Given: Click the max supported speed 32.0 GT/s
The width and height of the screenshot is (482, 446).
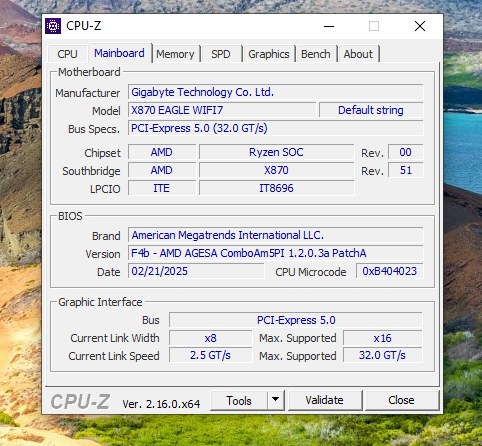Looking at the screenshot, I should (383, 355).
